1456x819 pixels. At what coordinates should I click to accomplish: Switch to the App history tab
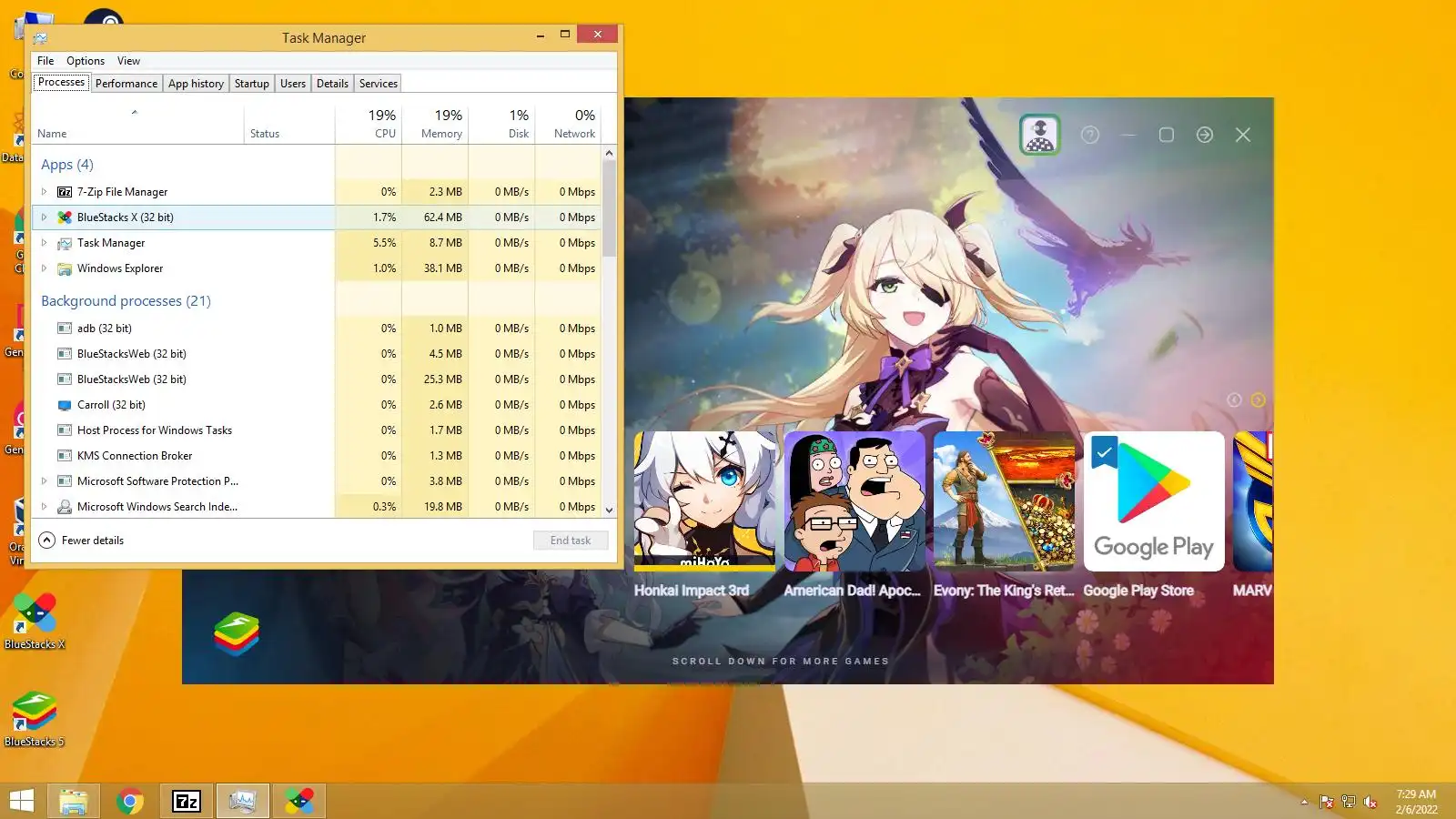click(x=196, y=84)
